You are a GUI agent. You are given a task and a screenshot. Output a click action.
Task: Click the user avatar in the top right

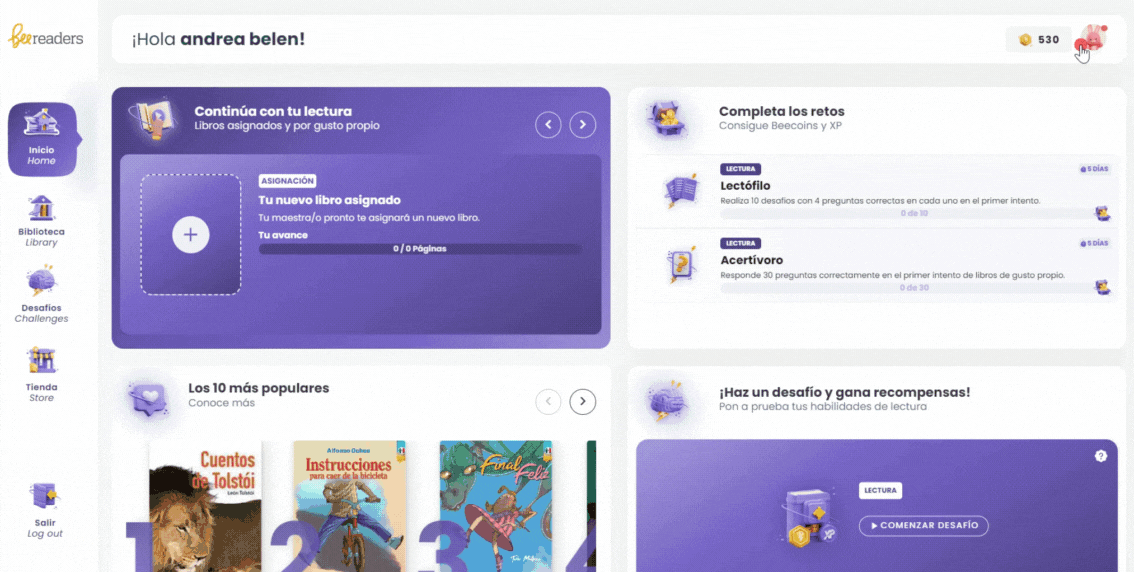tap(1092, 38)
